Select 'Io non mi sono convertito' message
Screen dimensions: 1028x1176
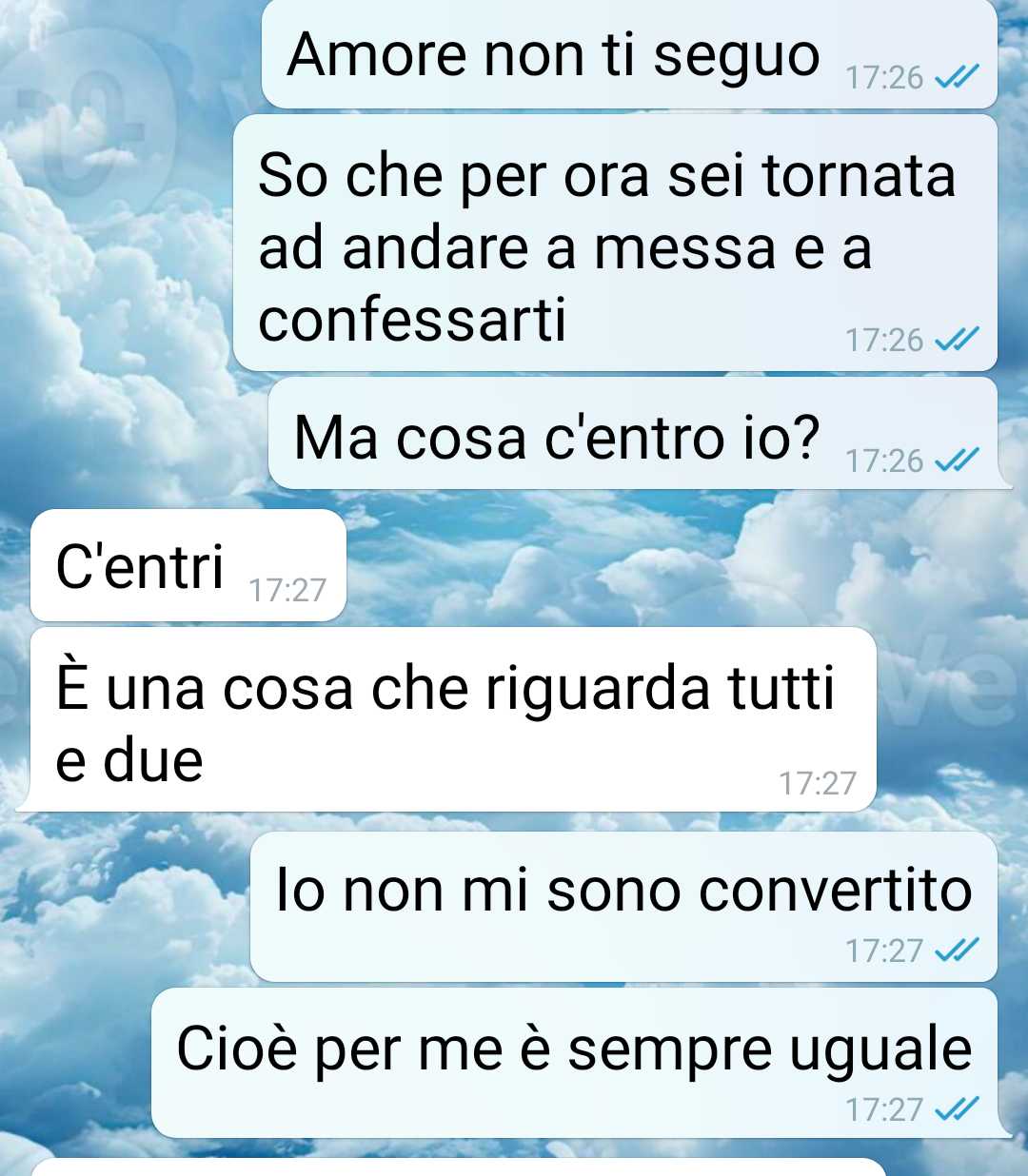coord(623,907)
